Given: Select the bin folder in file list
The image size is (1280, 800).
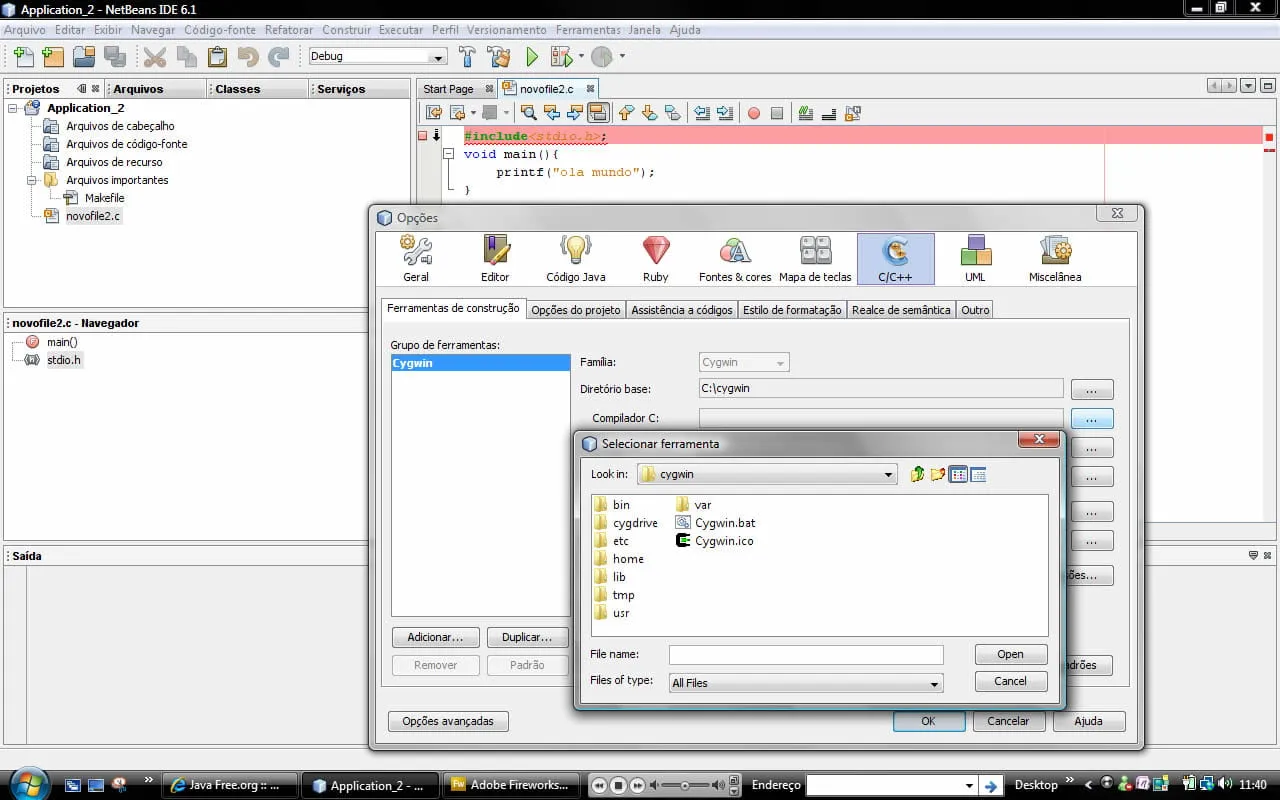Looking at the screenshot, I should tap(611, 505).
